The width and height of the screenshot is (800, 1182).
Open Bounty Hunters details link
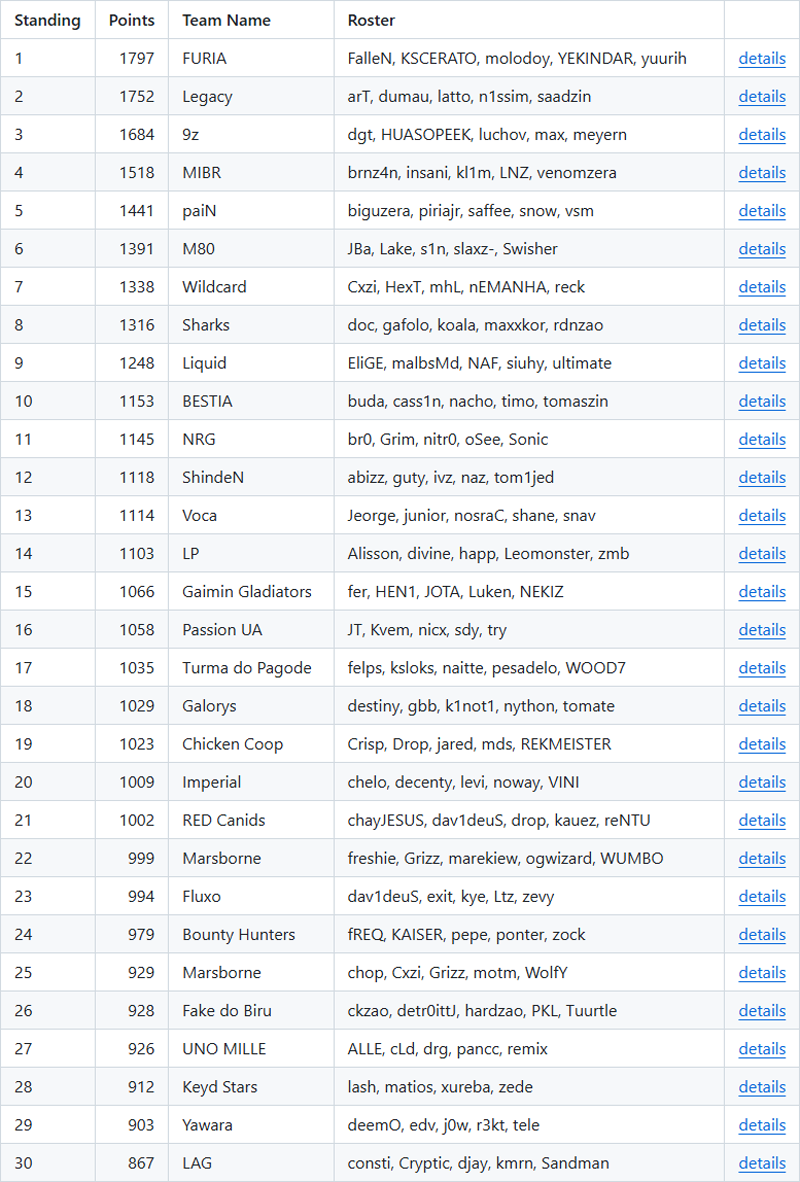click(762, 934)
